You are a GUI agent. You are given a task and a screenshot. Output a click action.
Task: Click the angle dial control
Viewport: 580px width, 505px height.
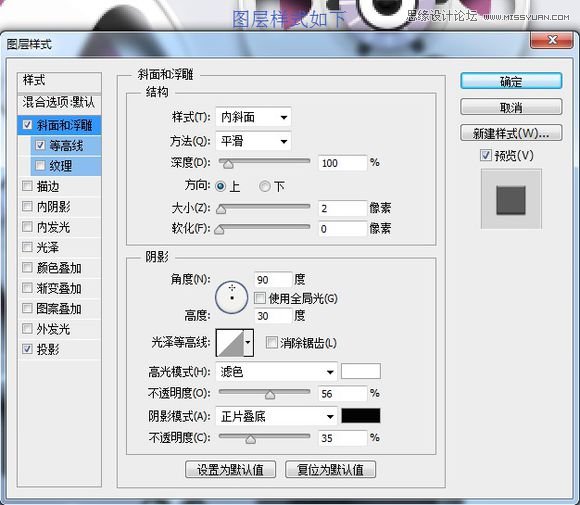[232, 297]
